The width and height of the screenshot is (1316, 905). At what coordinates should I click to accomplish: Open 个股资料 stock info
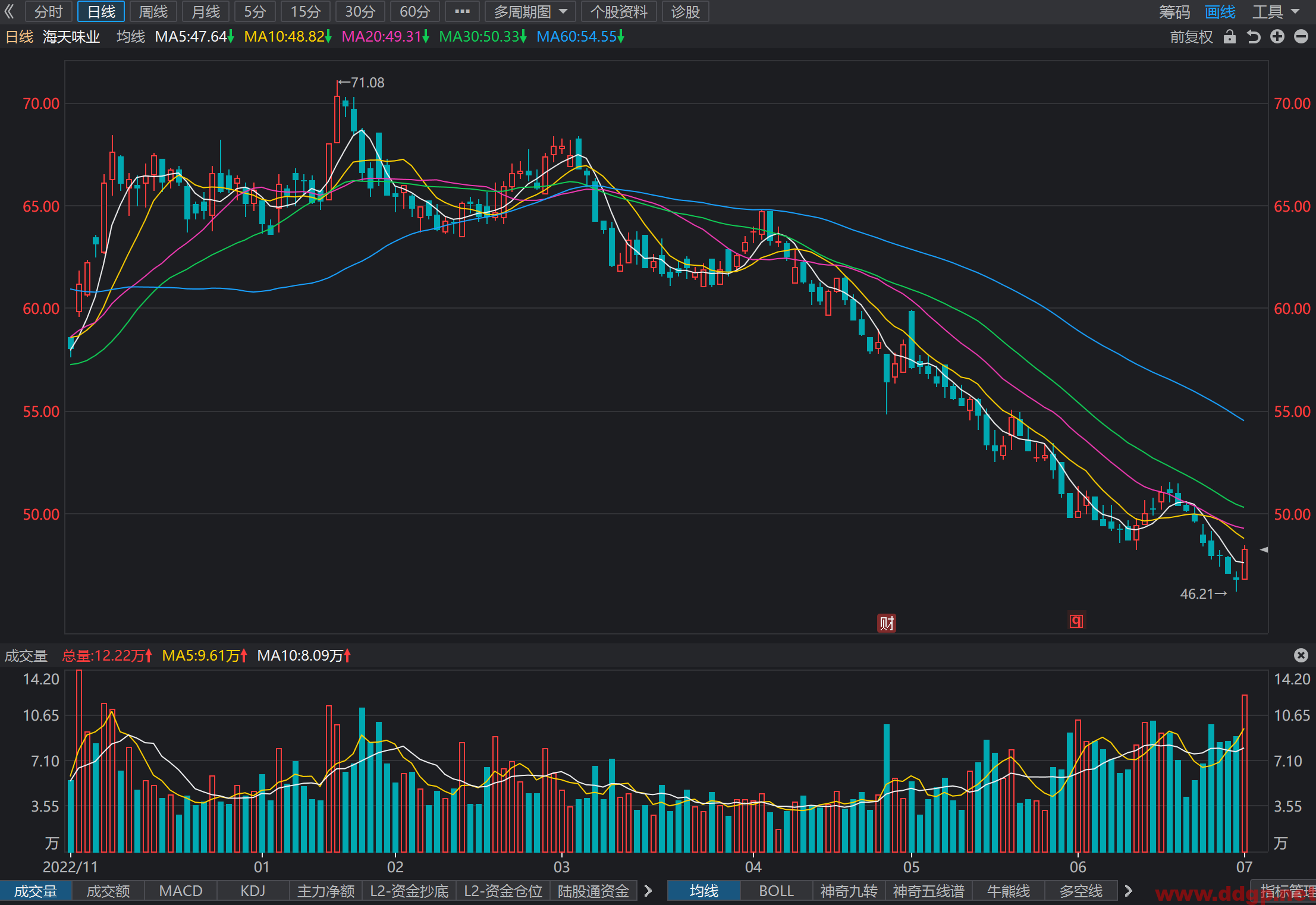(x=619, y=11)
